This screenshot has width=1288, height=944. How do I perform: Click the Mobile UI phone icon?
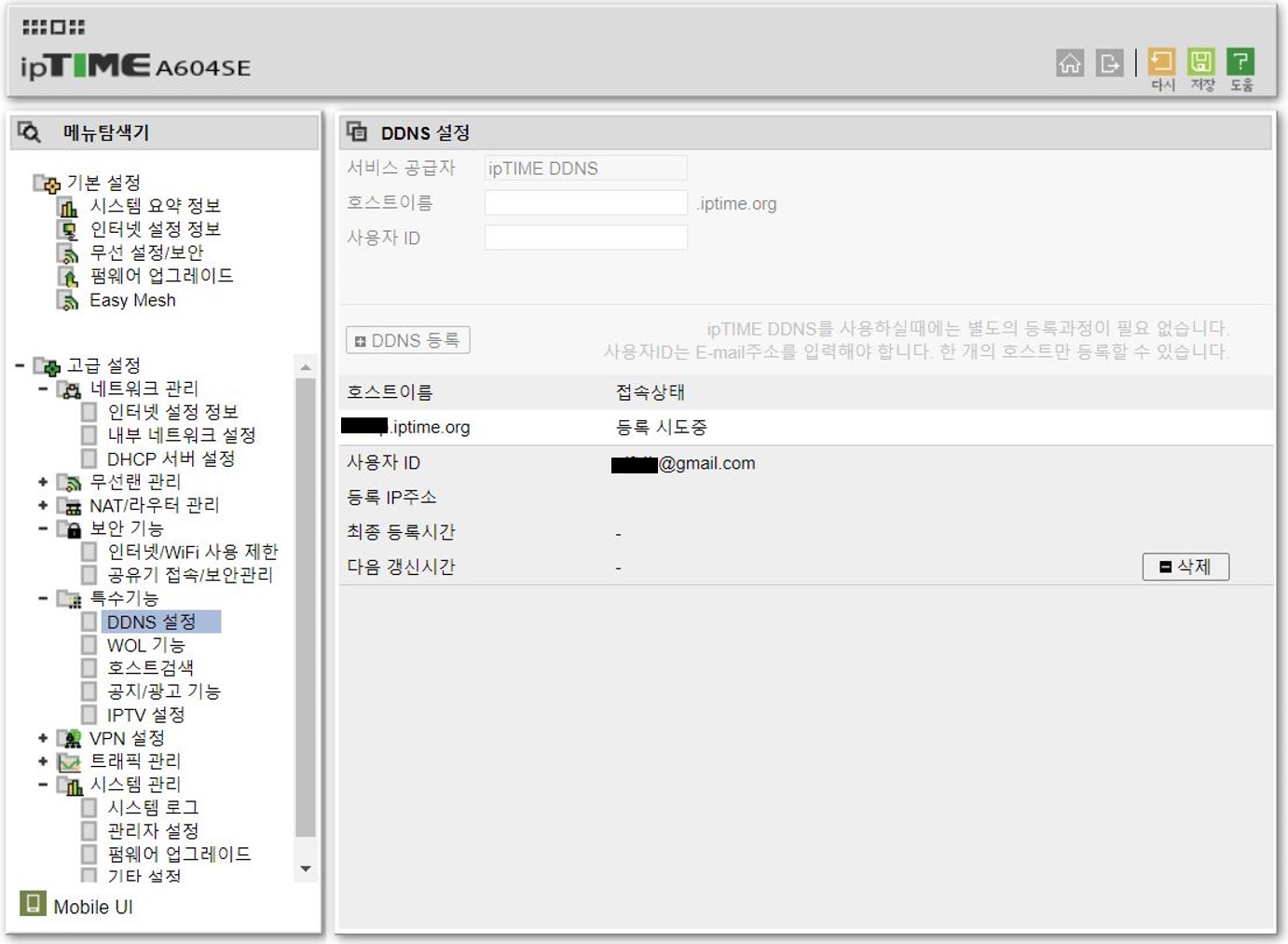33,903
